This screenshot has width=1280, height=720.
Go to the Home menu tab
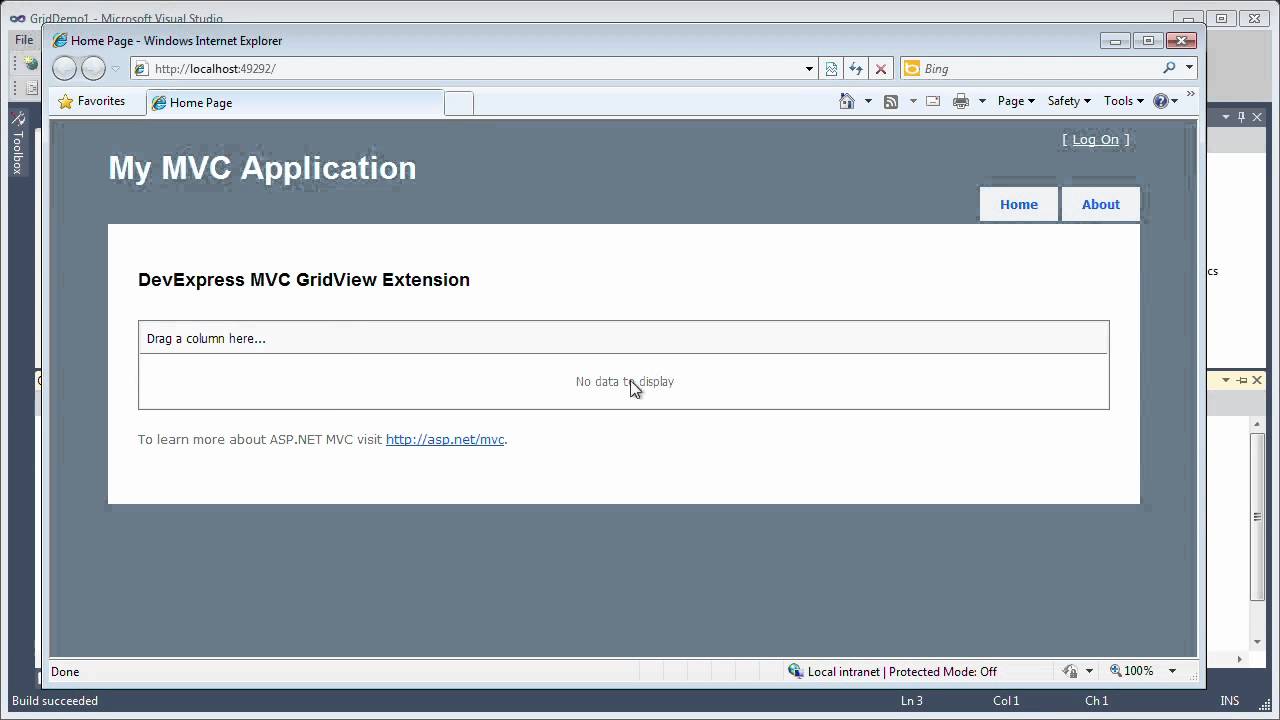pos(1019,204)
